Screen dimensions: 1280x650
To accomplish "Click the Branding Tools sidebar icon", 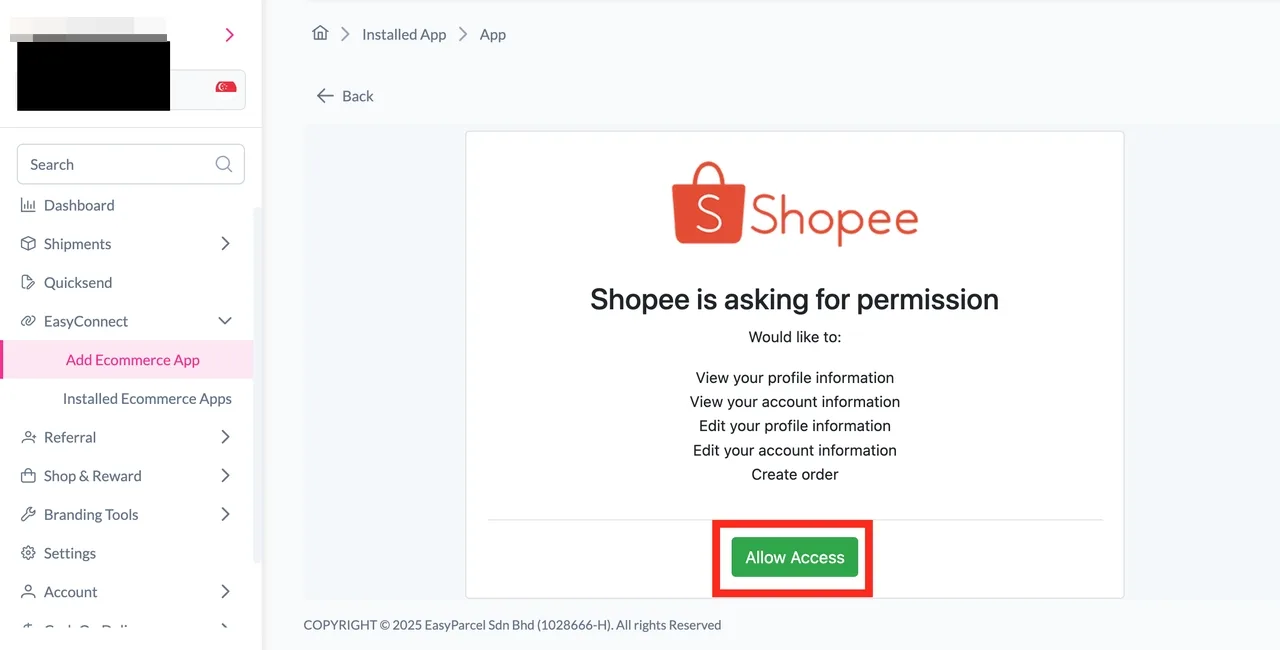I will (27, 514).
